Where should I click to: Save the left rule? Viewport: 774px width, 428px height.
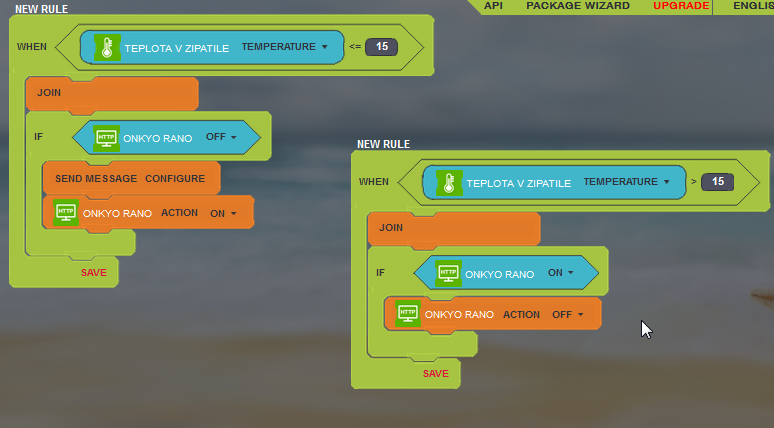tap(94, 272)
